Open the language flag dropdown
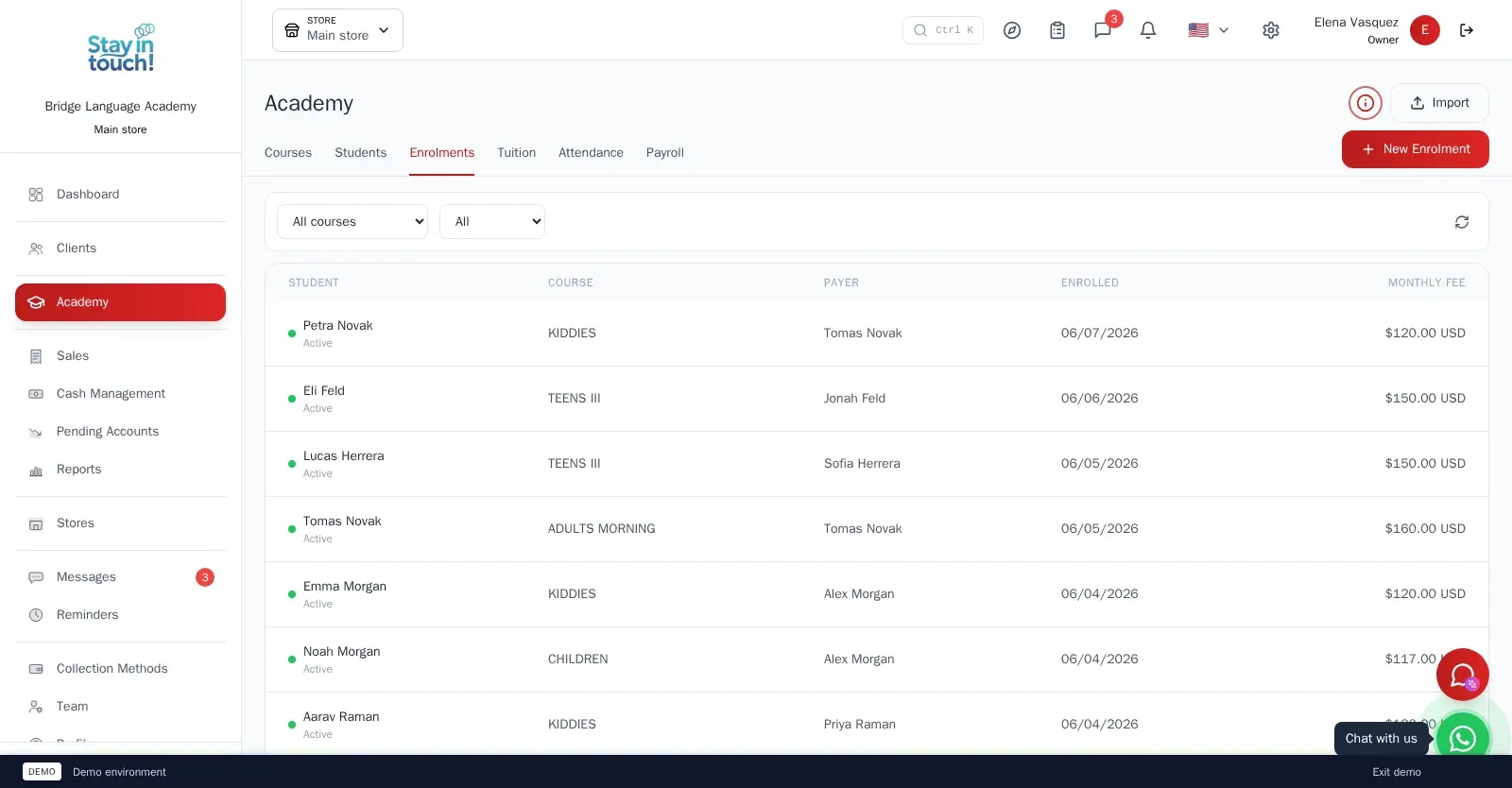 click(1209, 30)
